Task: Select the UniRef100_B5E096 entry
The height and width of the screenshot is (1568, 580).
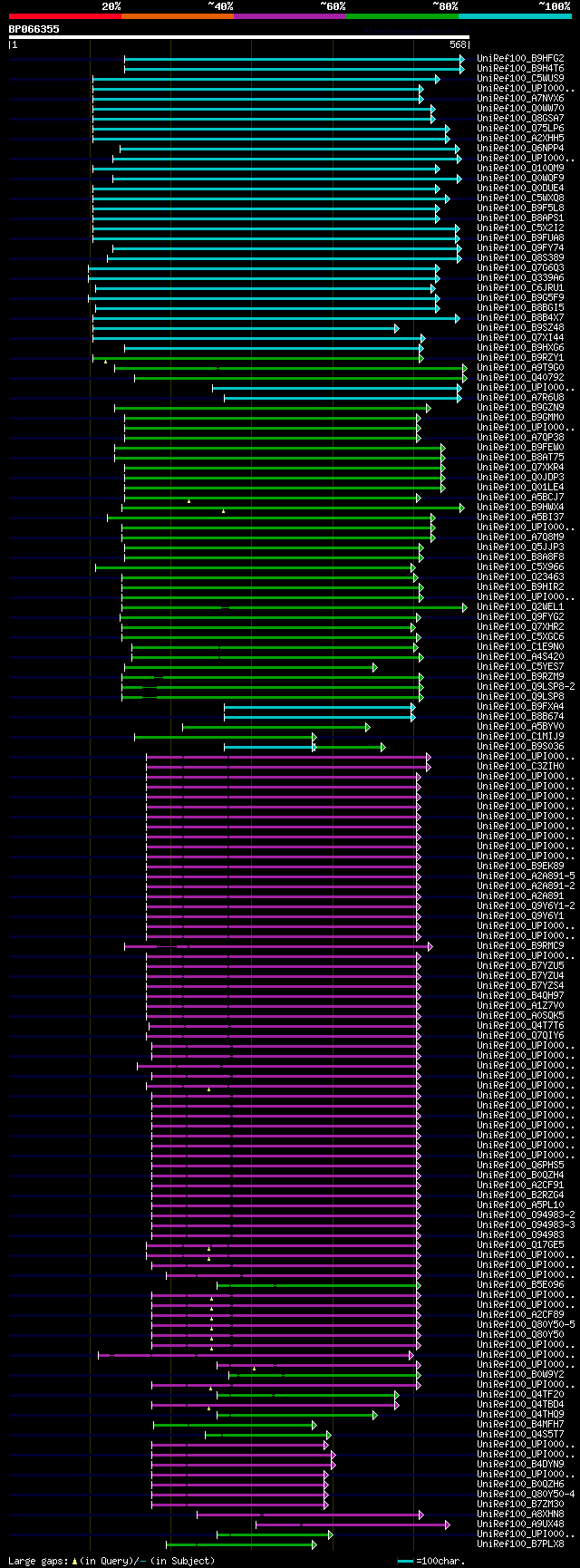Action: (x=520, y=1284)
